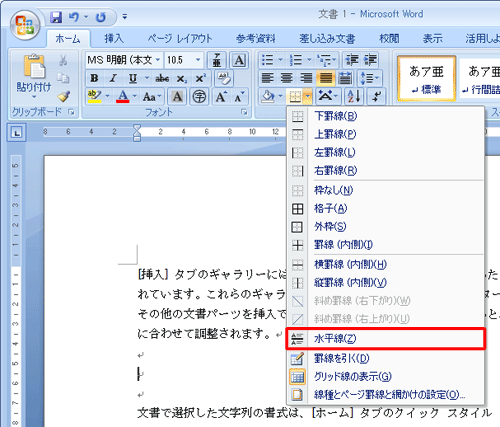Apply paragraph shading paint bucket

tap(268, 97)
